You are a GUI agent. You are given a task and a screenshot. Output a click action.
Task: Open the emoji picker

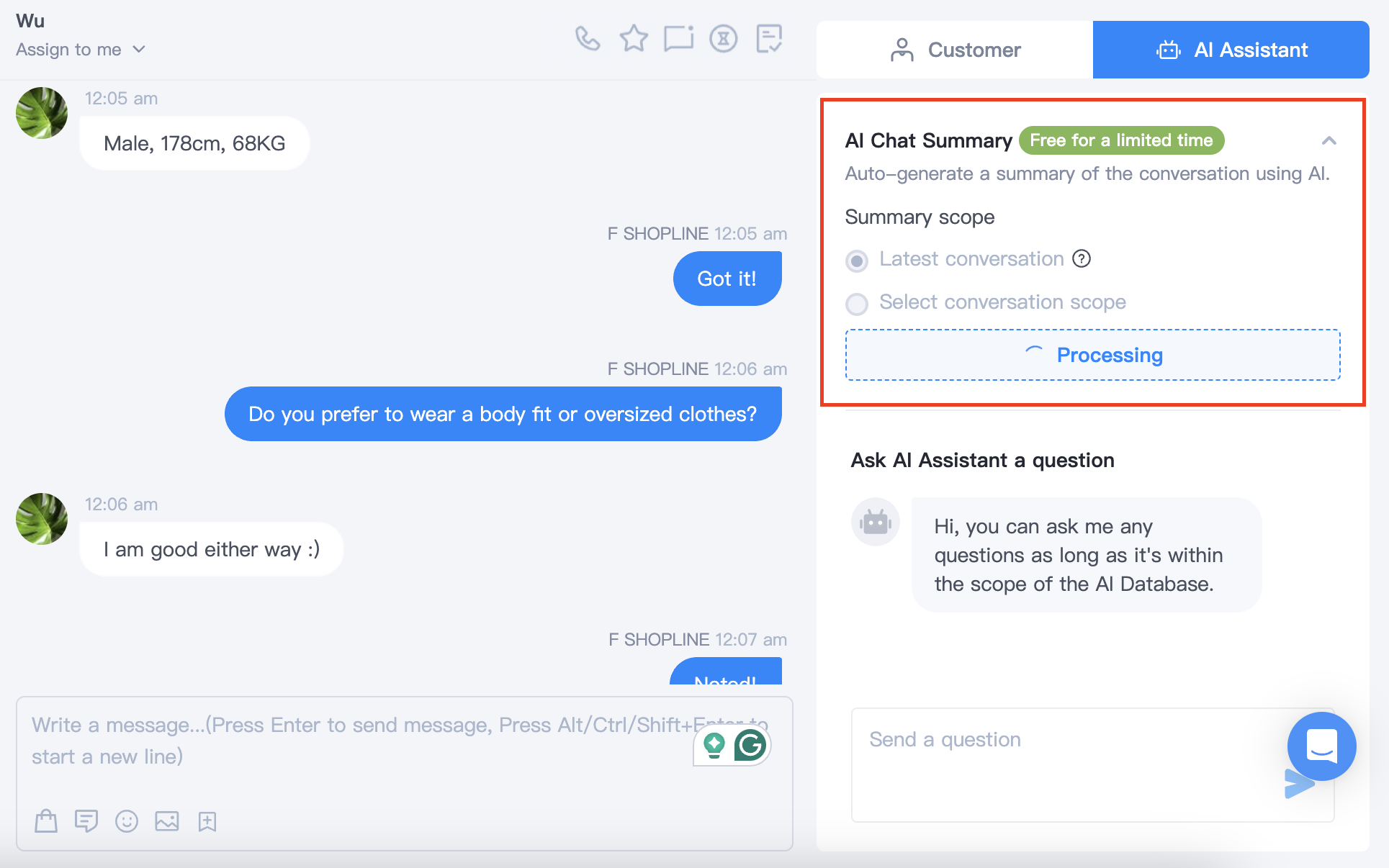pyautogui.click(x=127, y=821)
